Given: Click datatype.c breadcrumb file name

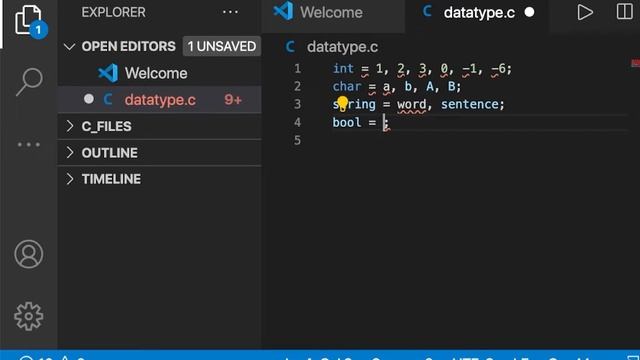Looking at the screenshot, I should pyautogui.click(x=342, y=47).
